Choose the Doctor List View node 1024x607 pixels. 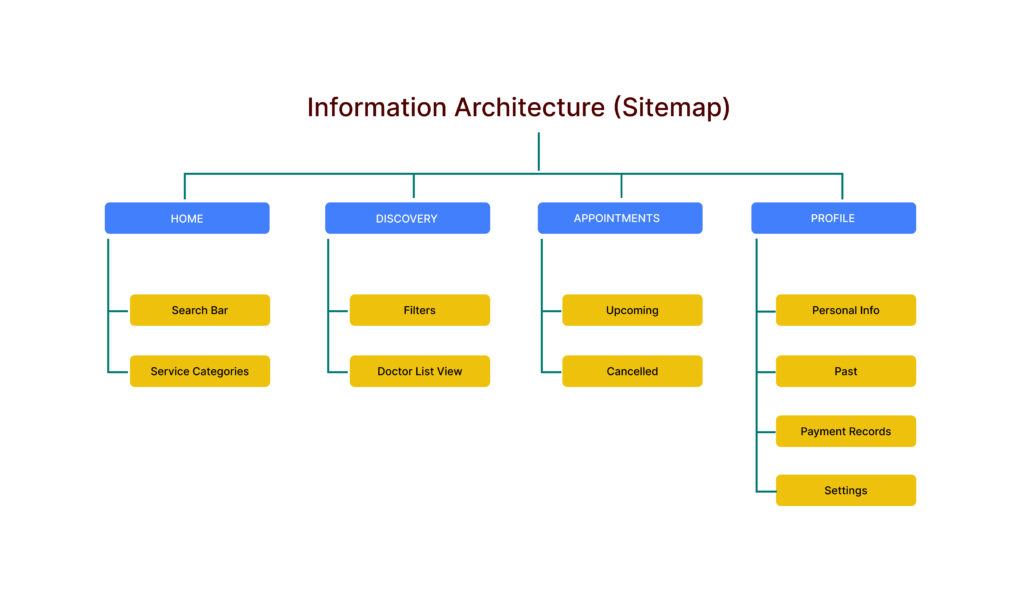pos(420,371)
